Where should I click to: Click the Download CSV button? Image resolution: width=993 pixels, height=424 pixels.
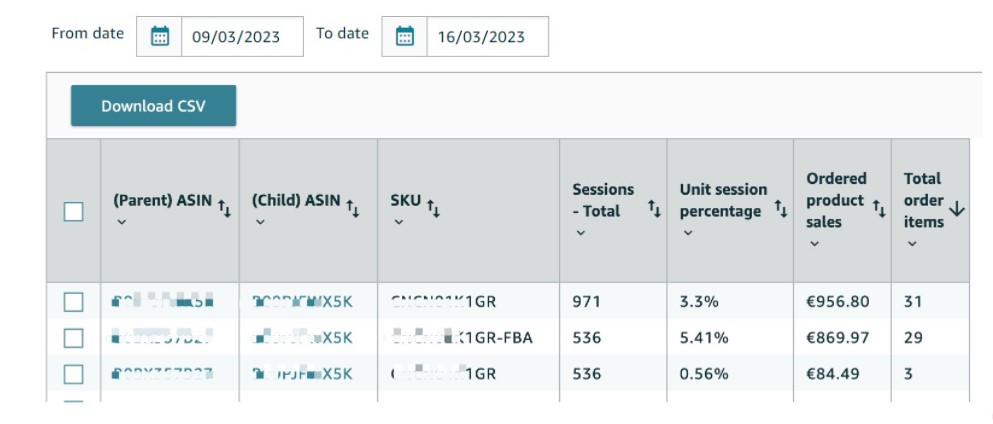[153, 106]
